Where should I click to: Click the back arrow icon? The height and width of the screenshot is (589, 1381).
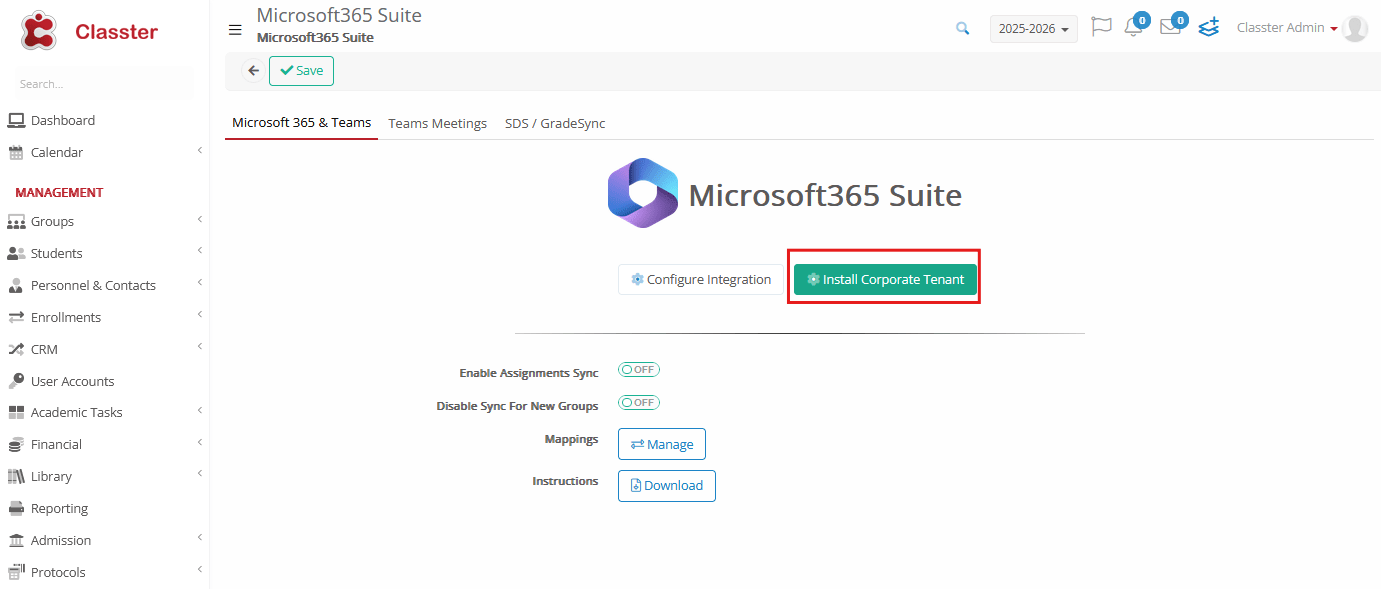[253, 71]
